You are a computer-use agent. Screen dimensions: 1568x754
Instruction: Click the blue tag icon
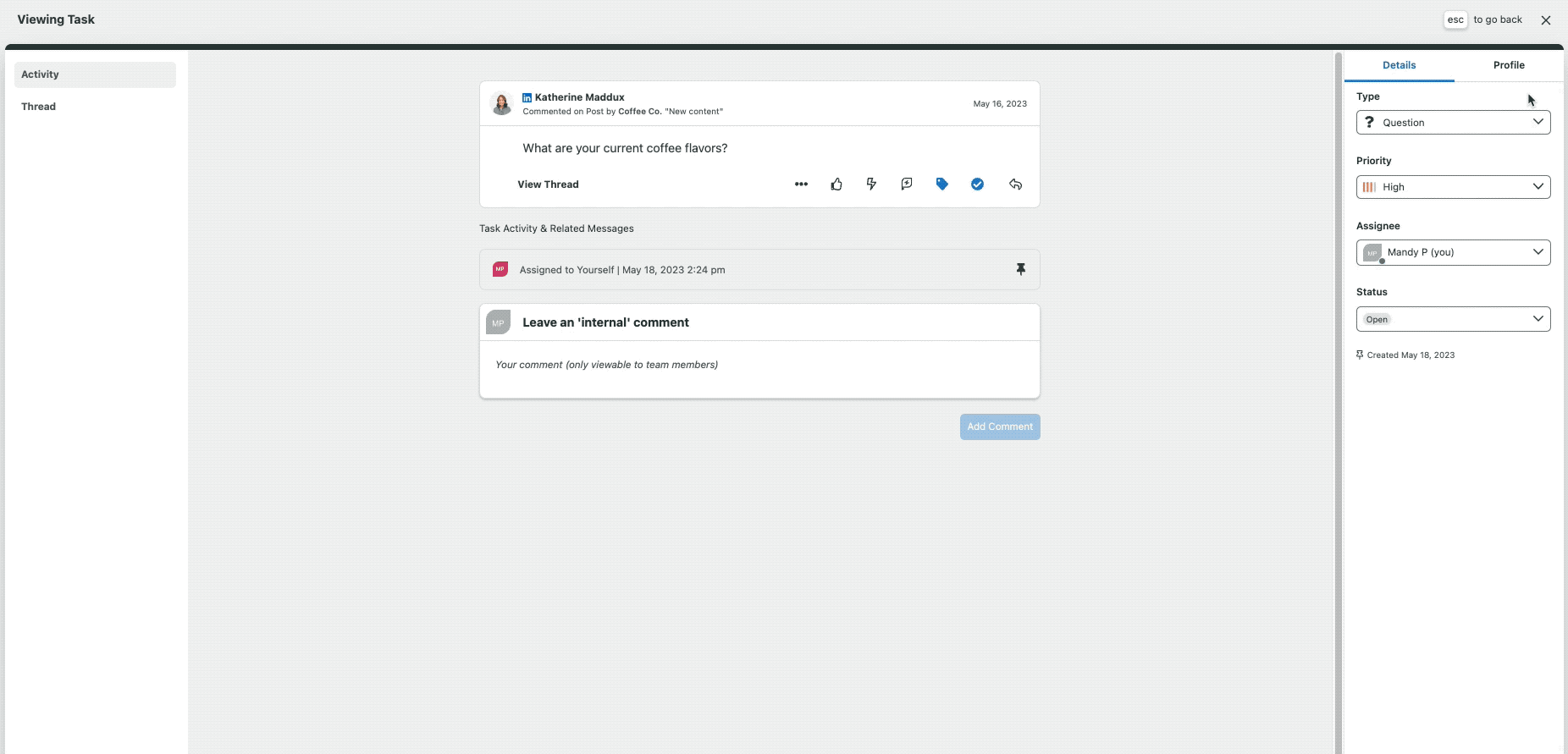click(x=942, y=184)
